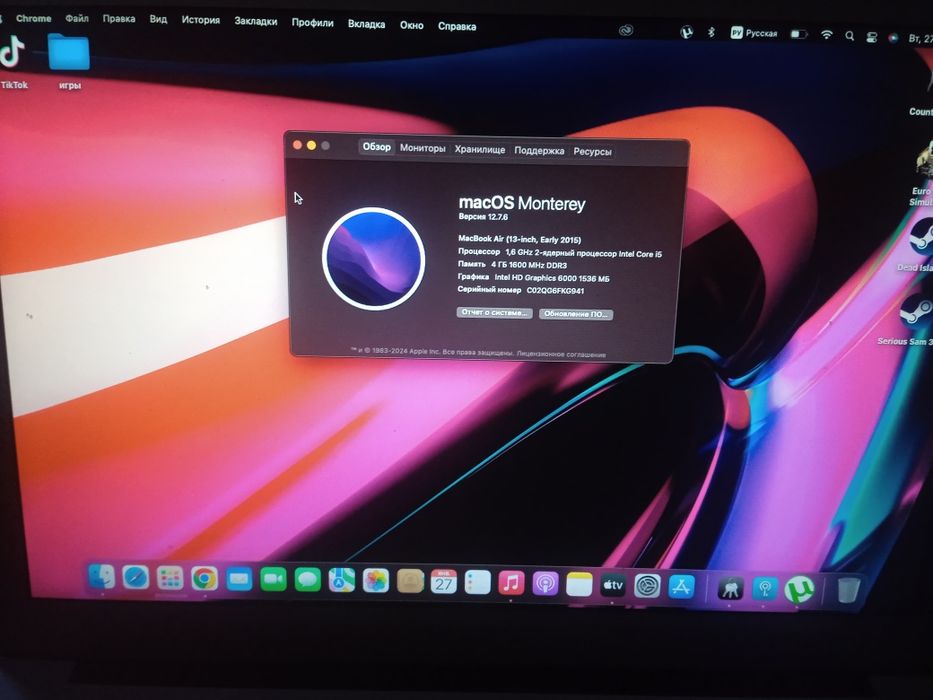933x700 pixels.
Task: Open Google Chrome in the Dock
Action: point(205,579)
